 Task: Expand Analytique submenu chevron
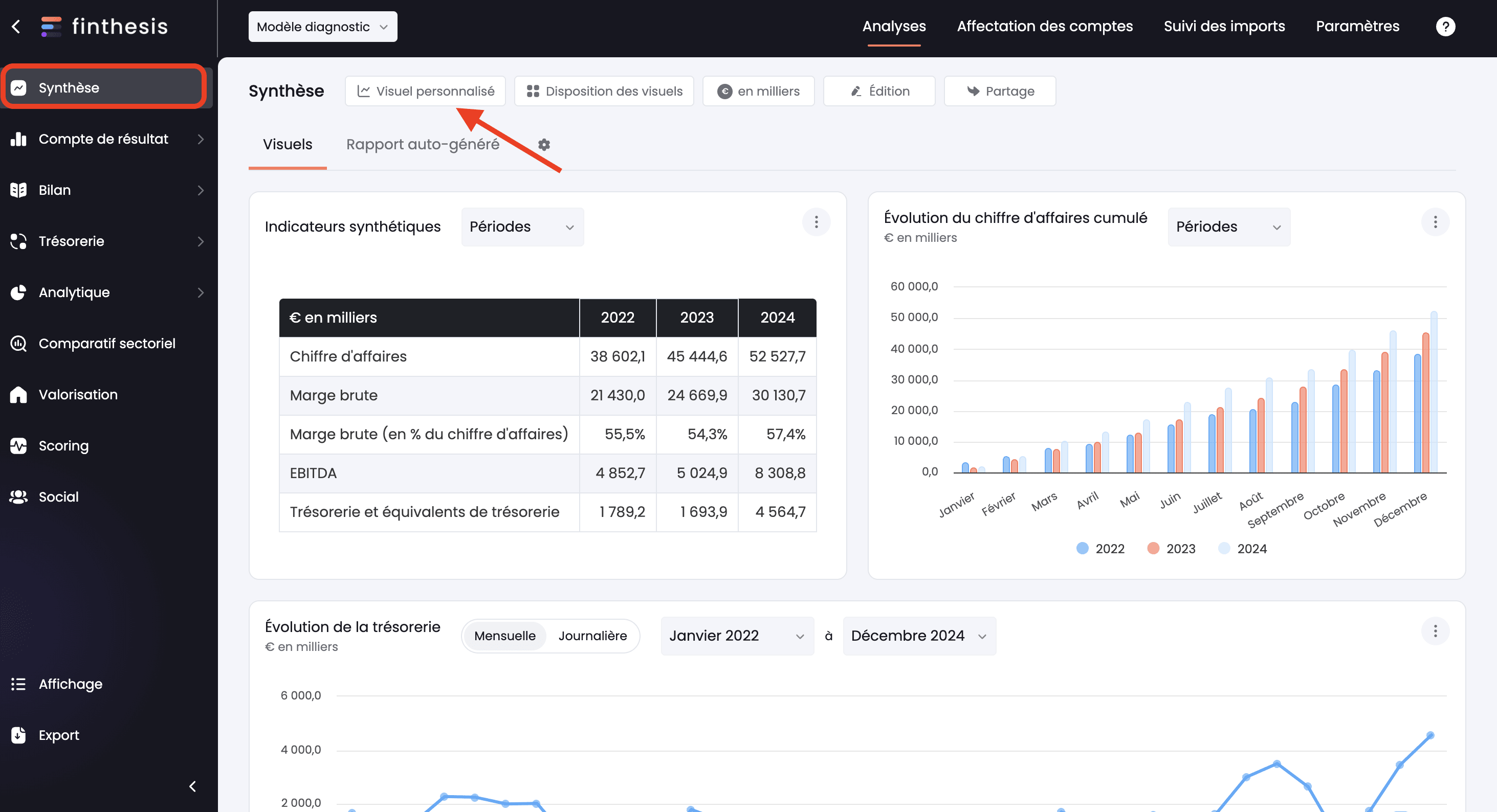point(201,292)
